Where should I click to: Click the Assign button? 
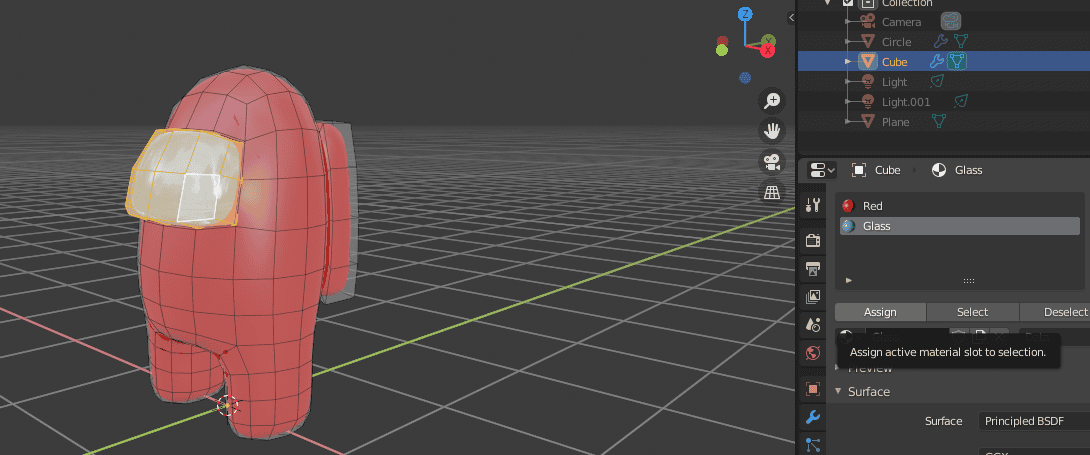(x=880, y=312)
